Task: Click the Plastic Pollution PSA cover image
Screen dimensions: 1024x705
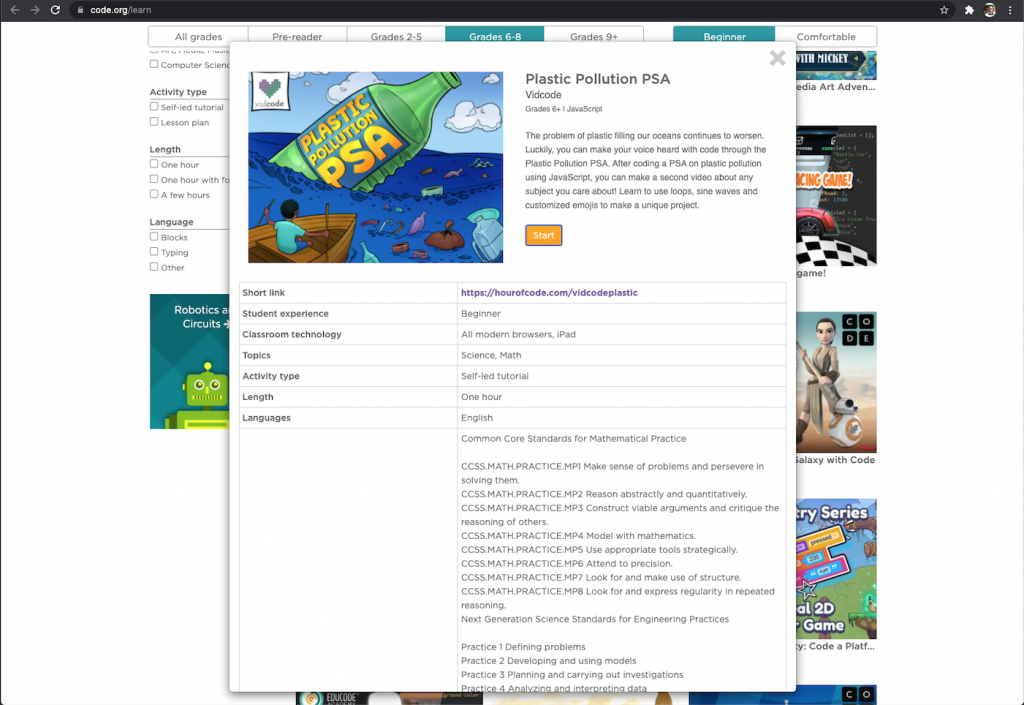Action: [376, 167]
